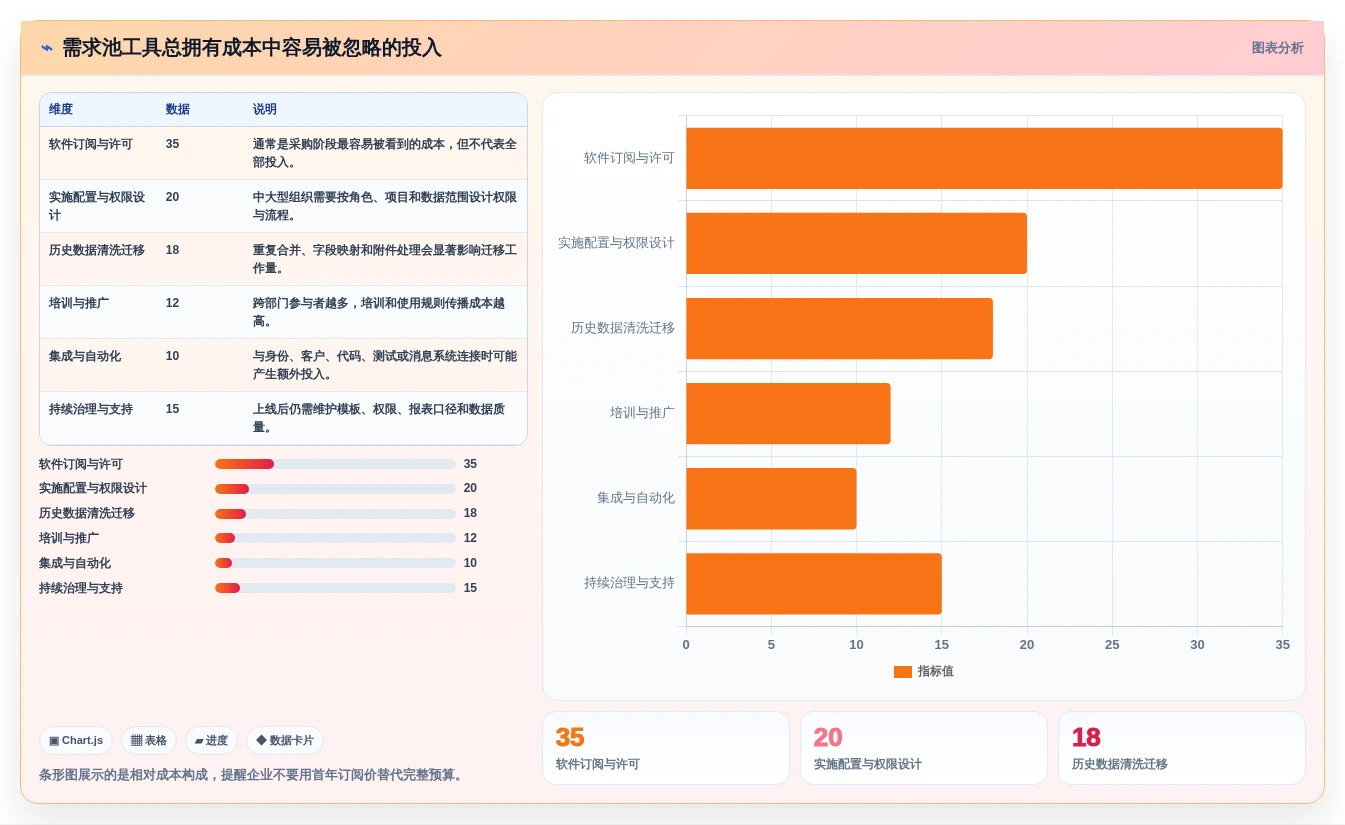Viewport: 1345px width, 825px height.
Task: Click the 历史数据清洗迁移 progress bar
Action: [335, 514]
